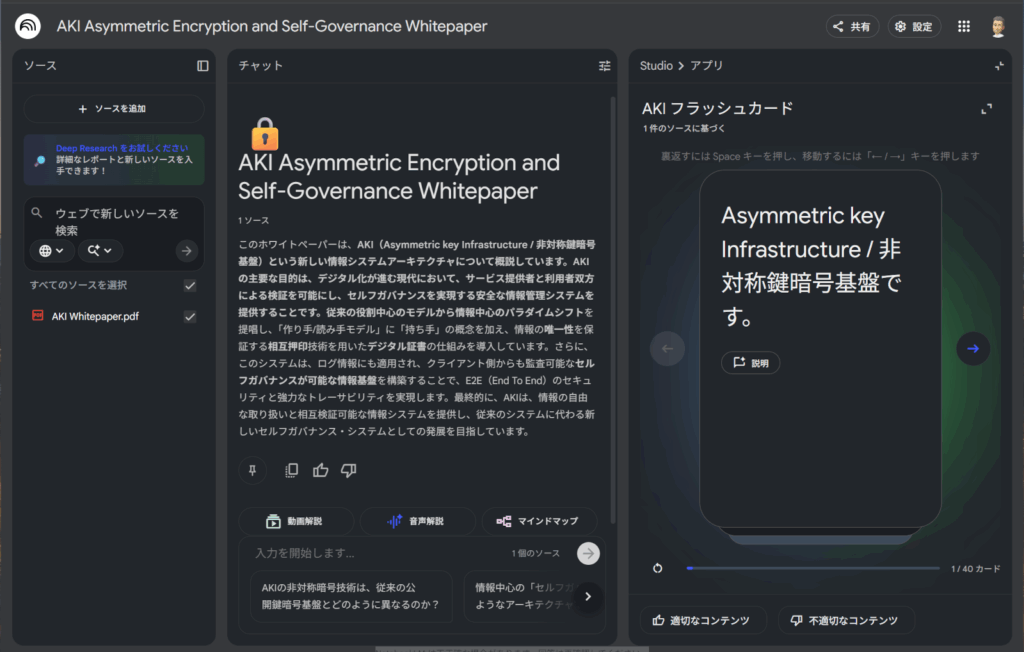Open the web source type dropdown
The width and height of the screenshot is (1024, 652).
click(x=51, y=251)
